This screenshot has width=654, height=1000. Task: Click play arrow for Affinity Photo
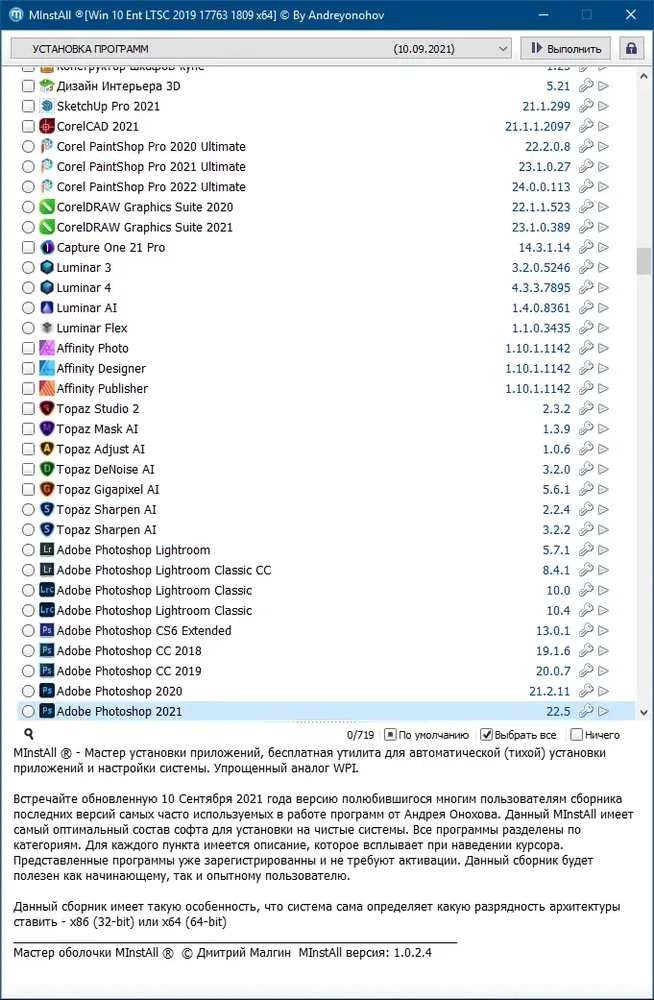point(603,348)
